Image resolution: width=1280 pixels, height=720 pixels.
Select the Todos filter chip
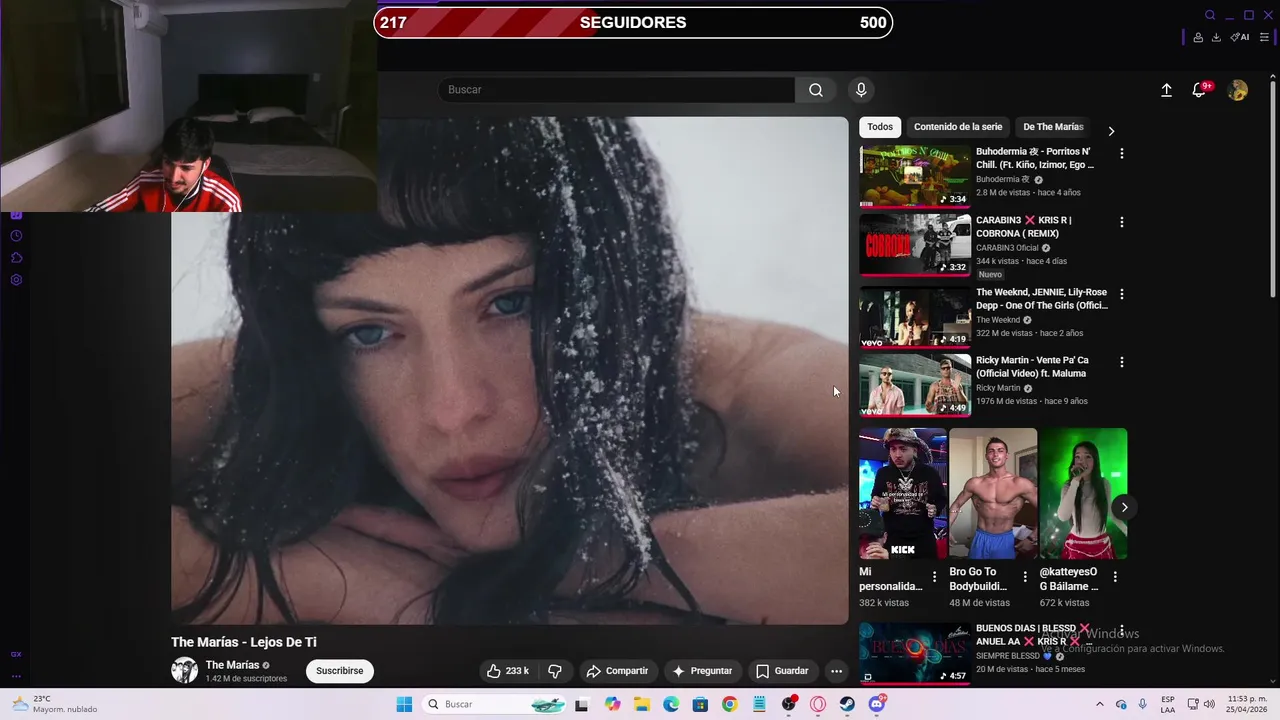(880, 127)
